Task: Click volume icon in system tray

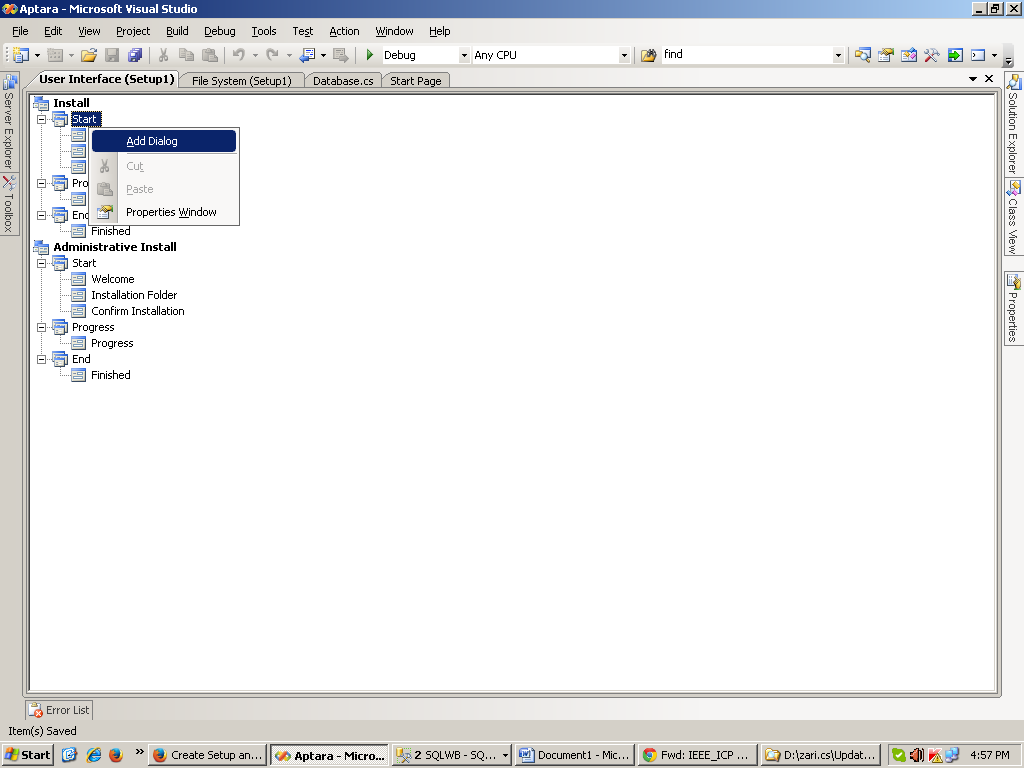Action: (x=916, y=756)
